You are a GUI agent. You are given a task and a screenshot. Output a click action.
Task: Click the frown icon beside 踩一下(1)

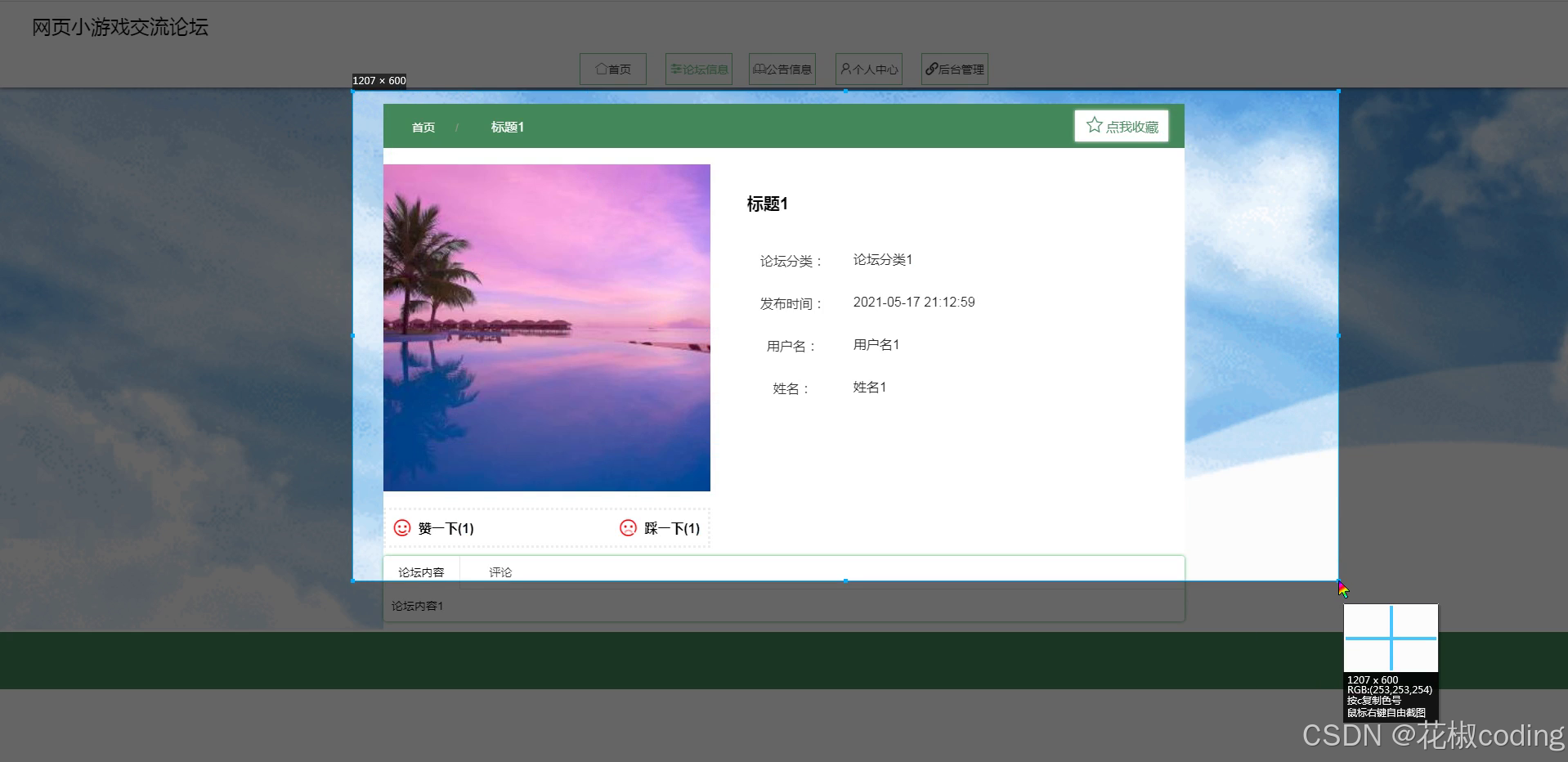coord(627,528)
